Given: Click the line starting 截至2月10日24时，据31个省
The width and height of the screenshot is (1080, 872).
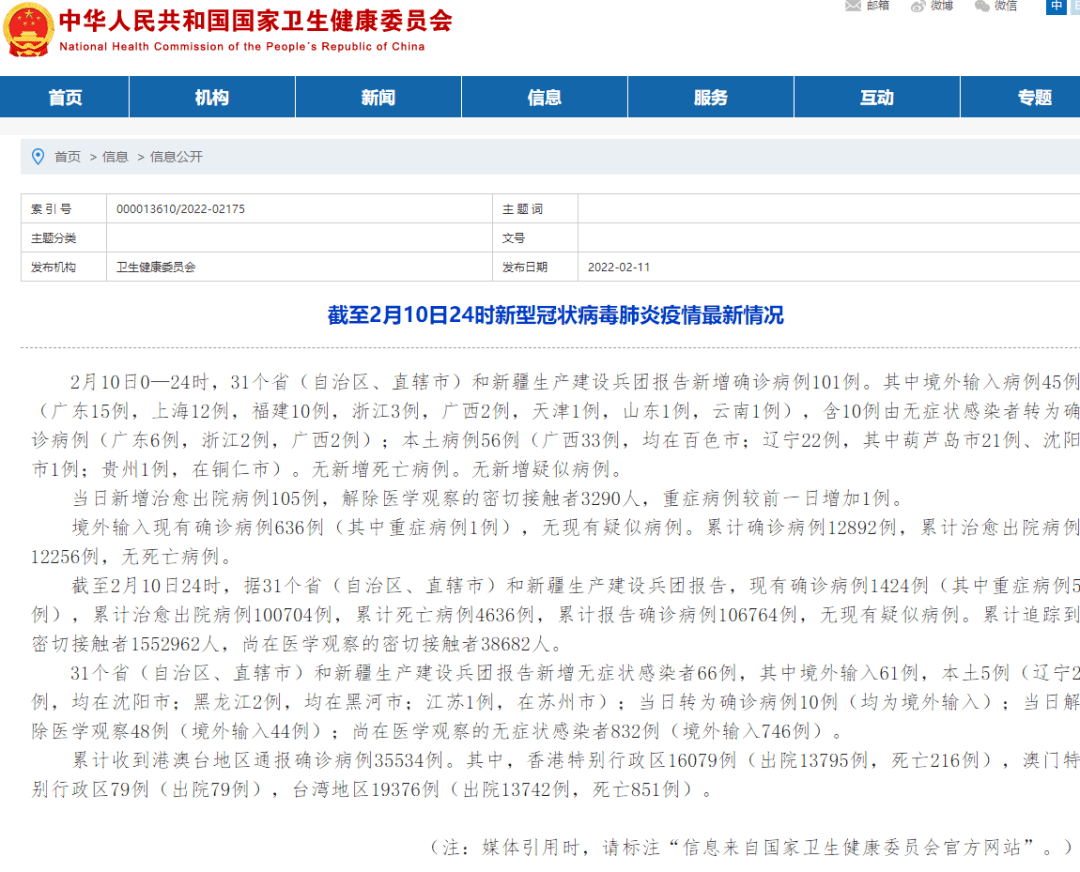Looking at the screenshot, I should (x=575, y=585).
